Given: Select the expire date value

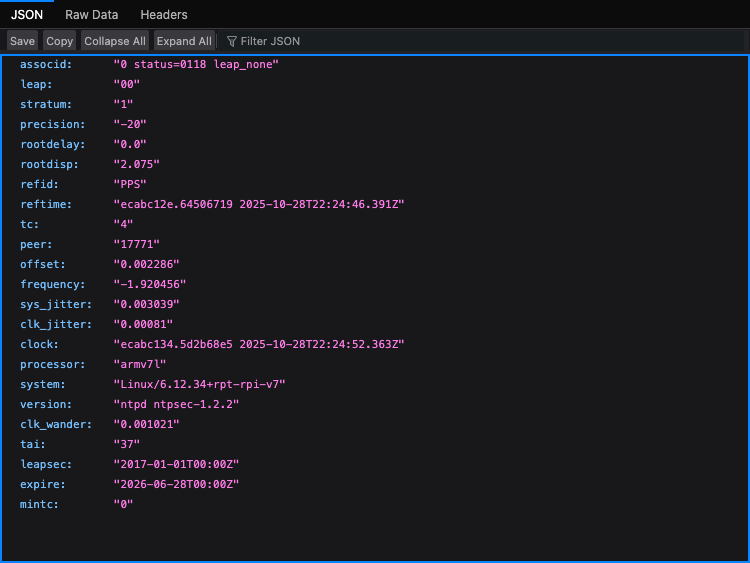Looking at the screenshot, I should coord(176,484).
